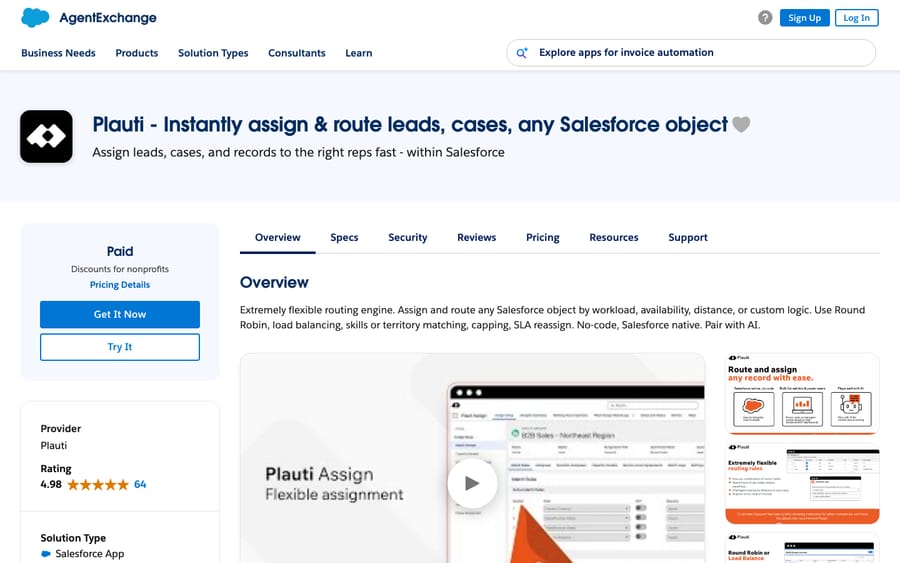Click the Overview section heading

274,282
